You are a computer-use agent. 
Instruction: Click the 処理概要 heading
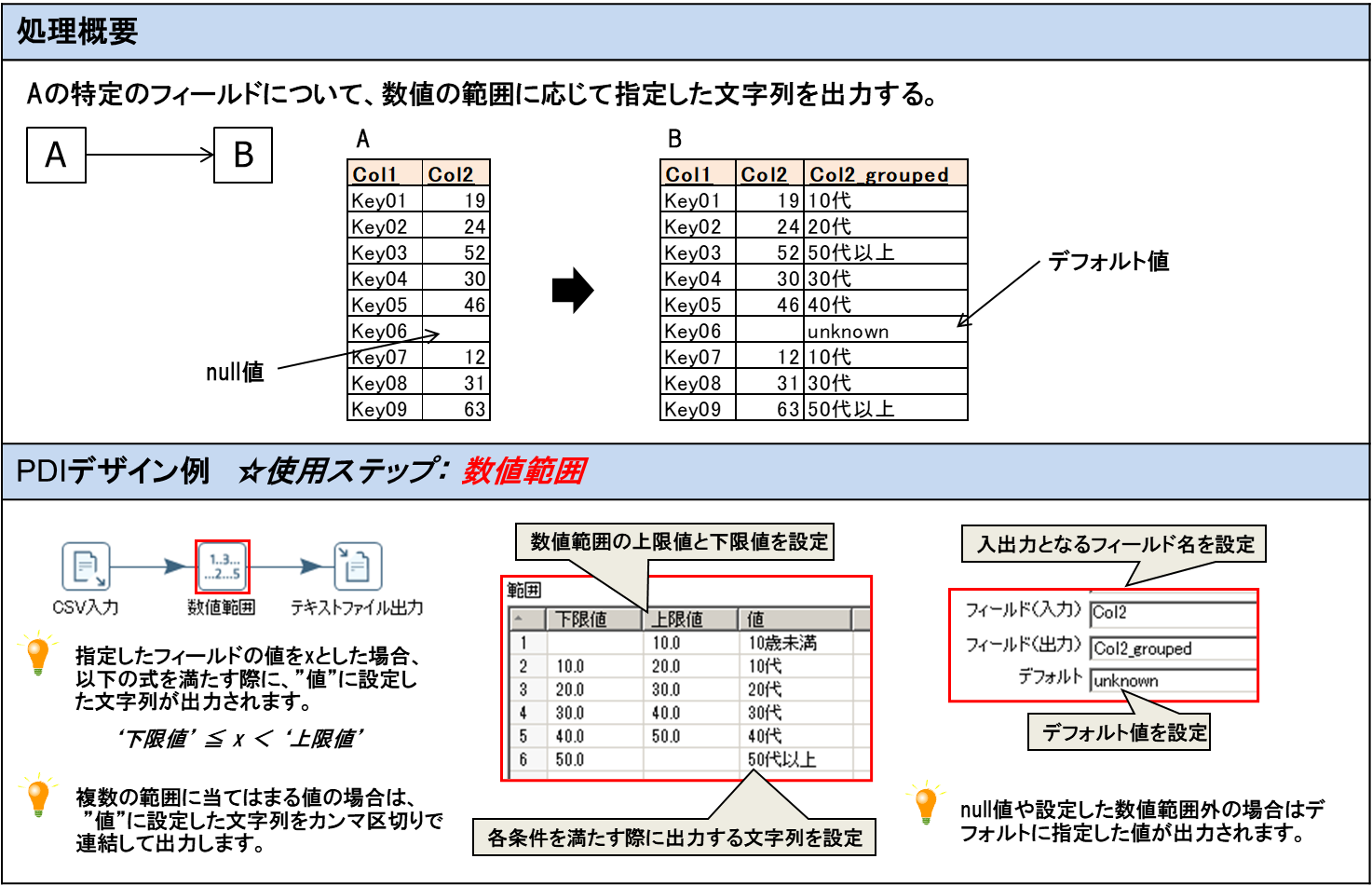tap(76, 33)
